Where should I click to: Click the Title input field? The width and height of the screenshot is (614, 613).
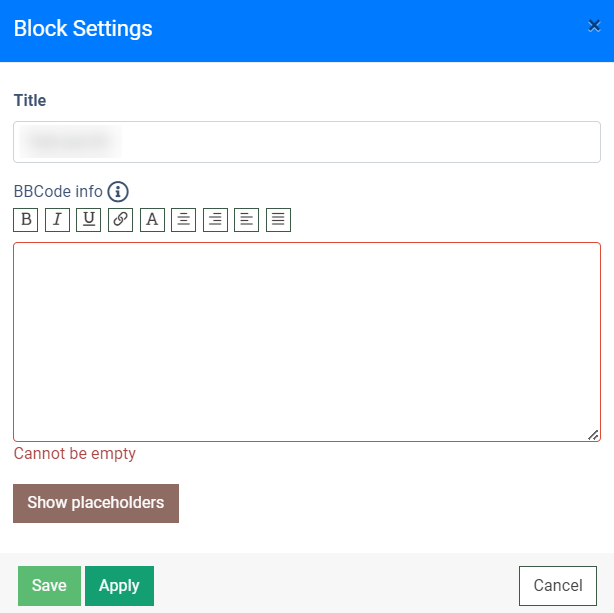point(306,142)
